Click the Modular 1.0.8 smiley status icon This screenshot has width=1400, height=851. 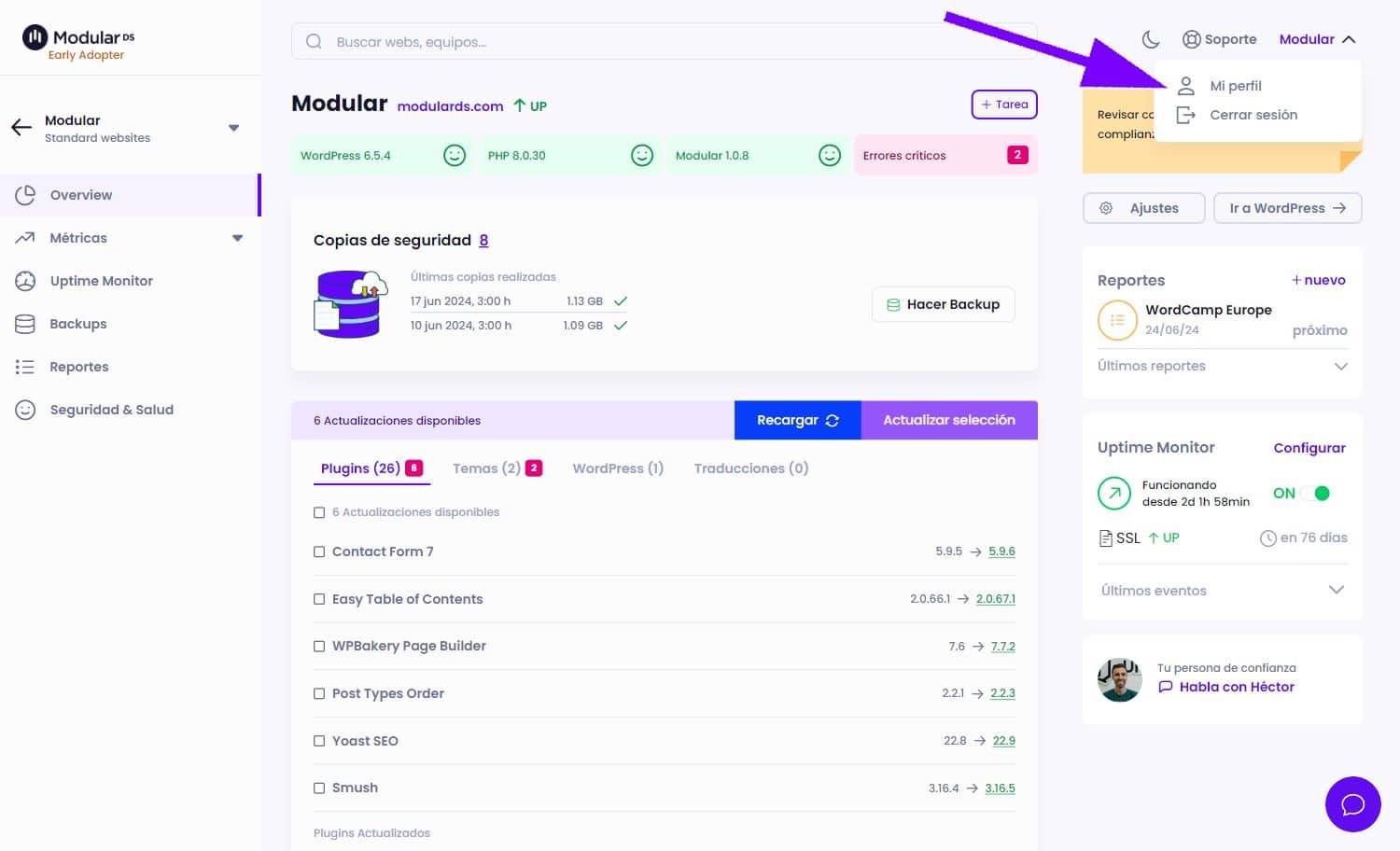(830, 155)
